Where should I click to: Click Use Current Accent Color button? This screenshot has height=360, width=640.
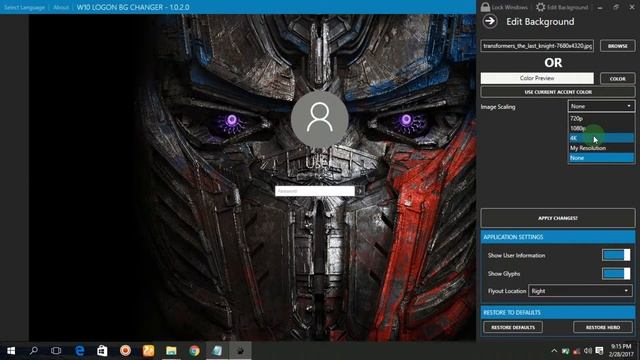coord(558,92)
